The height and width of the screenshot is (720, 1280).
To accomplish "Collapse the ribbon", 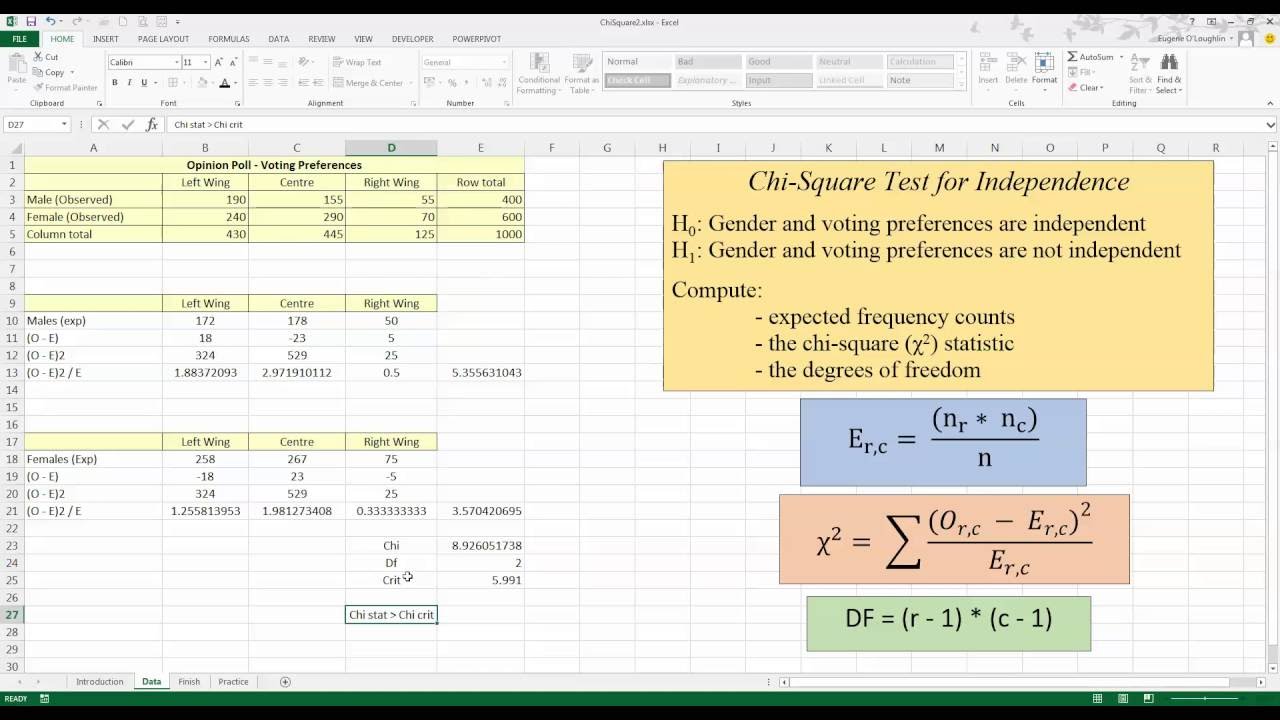I will [x=1271, y=104].
